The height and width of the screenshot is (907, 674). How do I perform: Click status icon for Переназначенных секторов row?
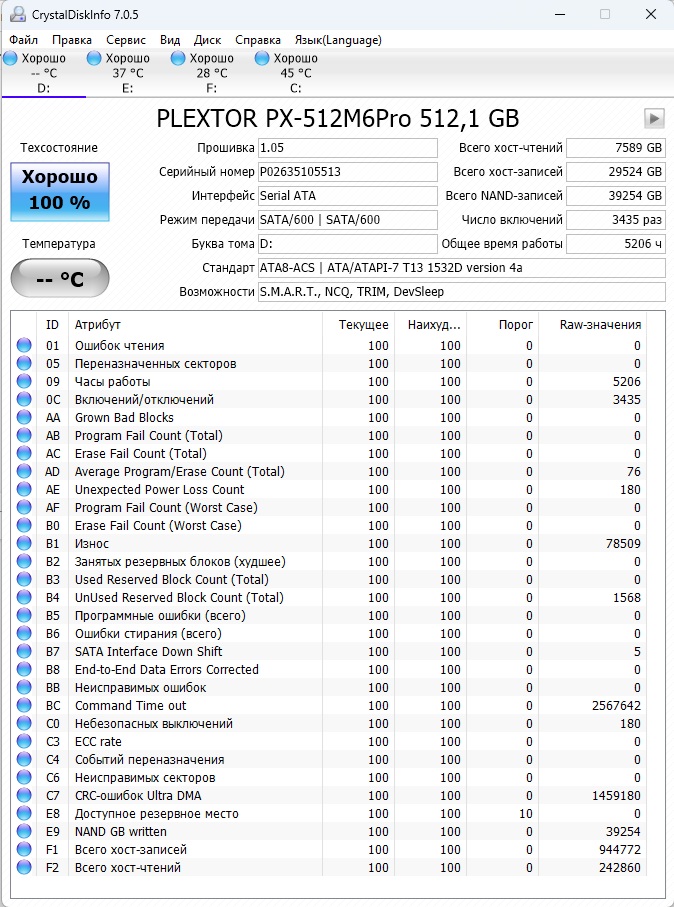(x=24, y=363)
